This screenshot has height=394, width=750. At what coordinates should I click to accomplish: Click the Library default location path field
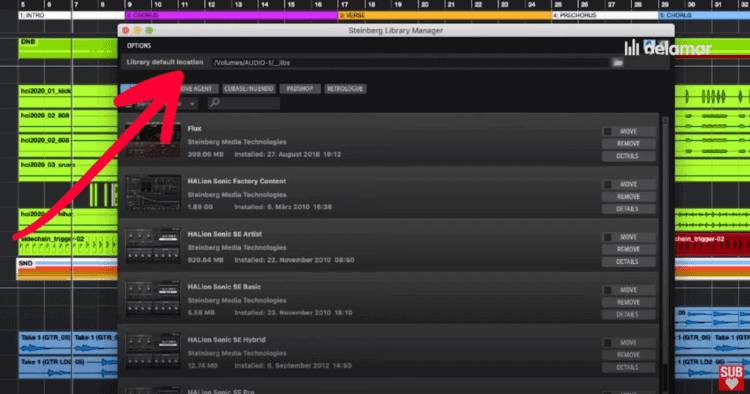410,63
